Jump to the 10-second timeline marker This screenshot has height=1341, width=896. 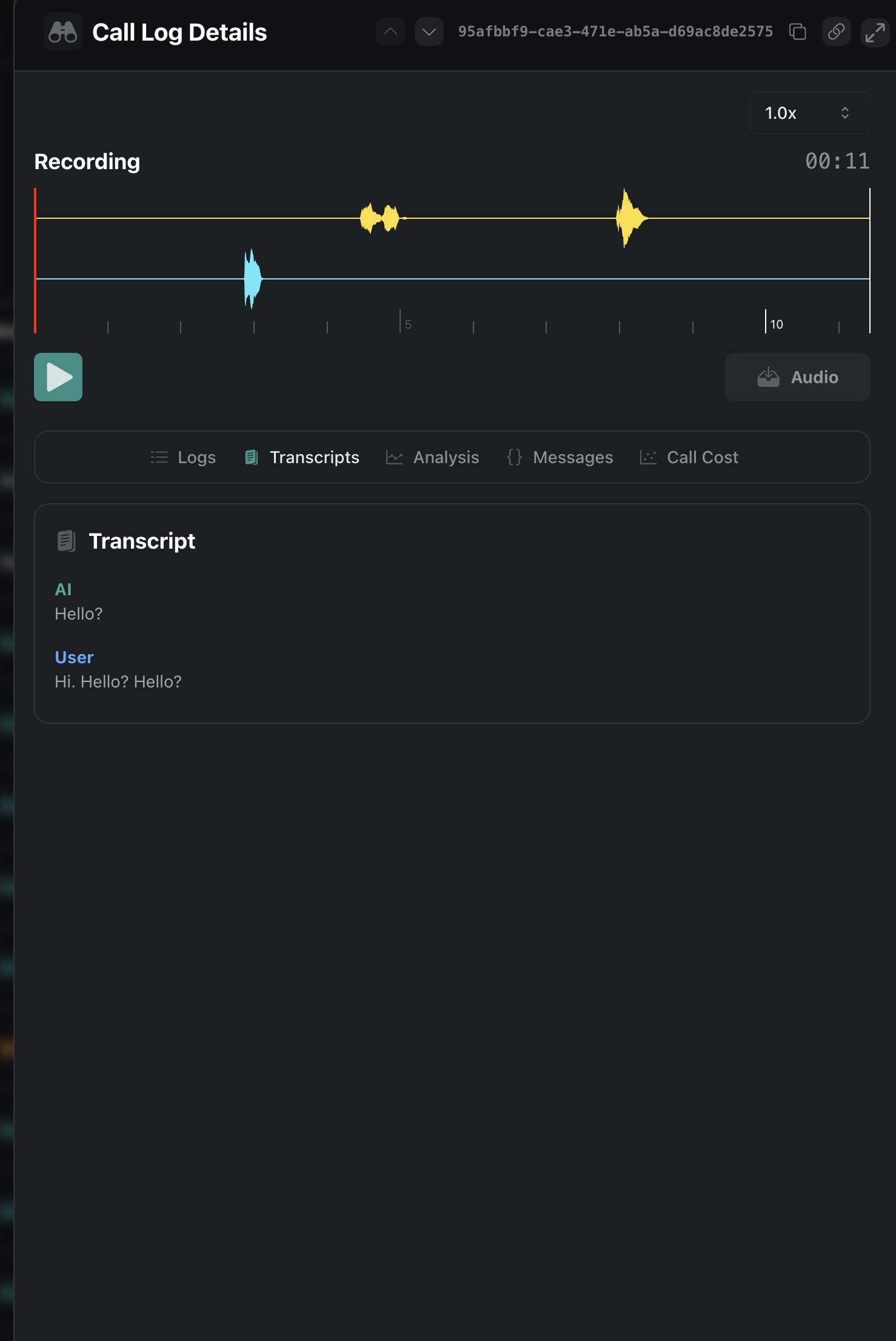[766, 323]
